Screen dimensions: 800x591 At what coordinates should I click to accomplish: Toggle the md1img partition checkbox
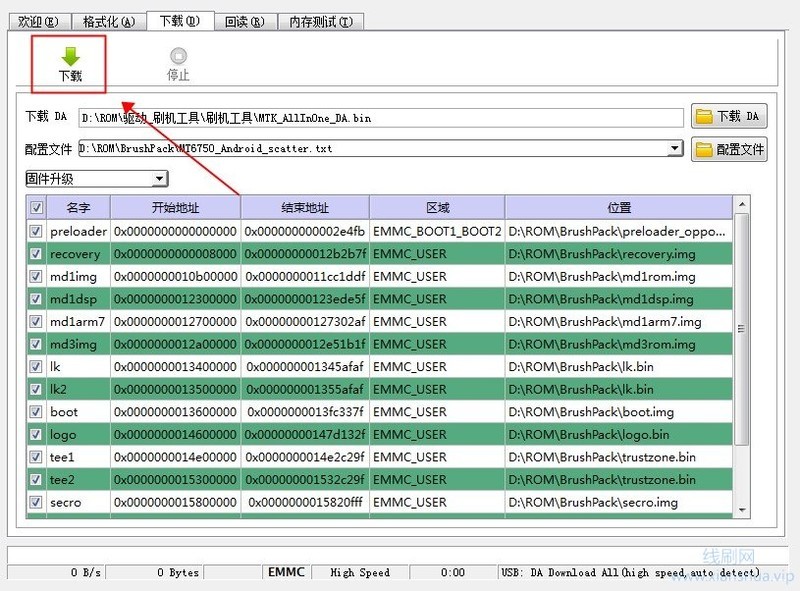[x=36, y=277]
